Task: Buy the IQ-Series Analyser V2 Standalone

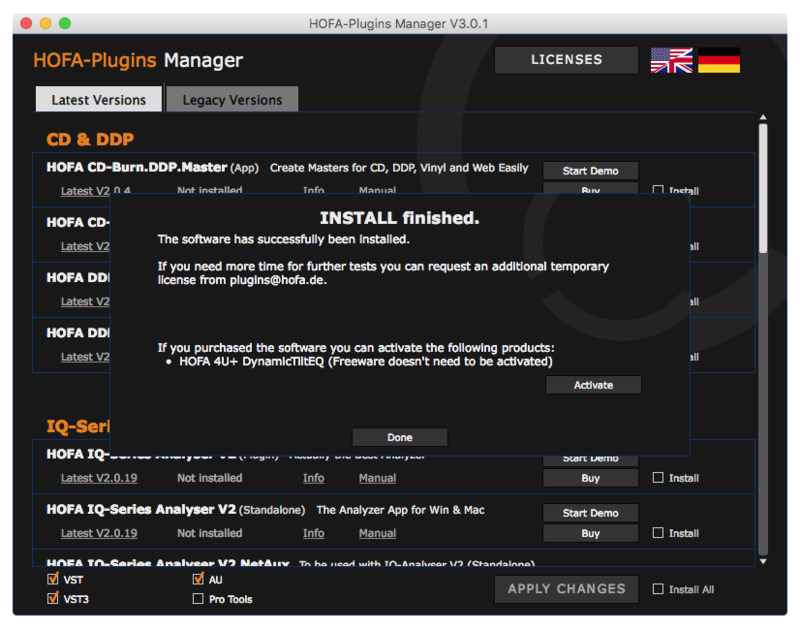Action: click(590, 533)
